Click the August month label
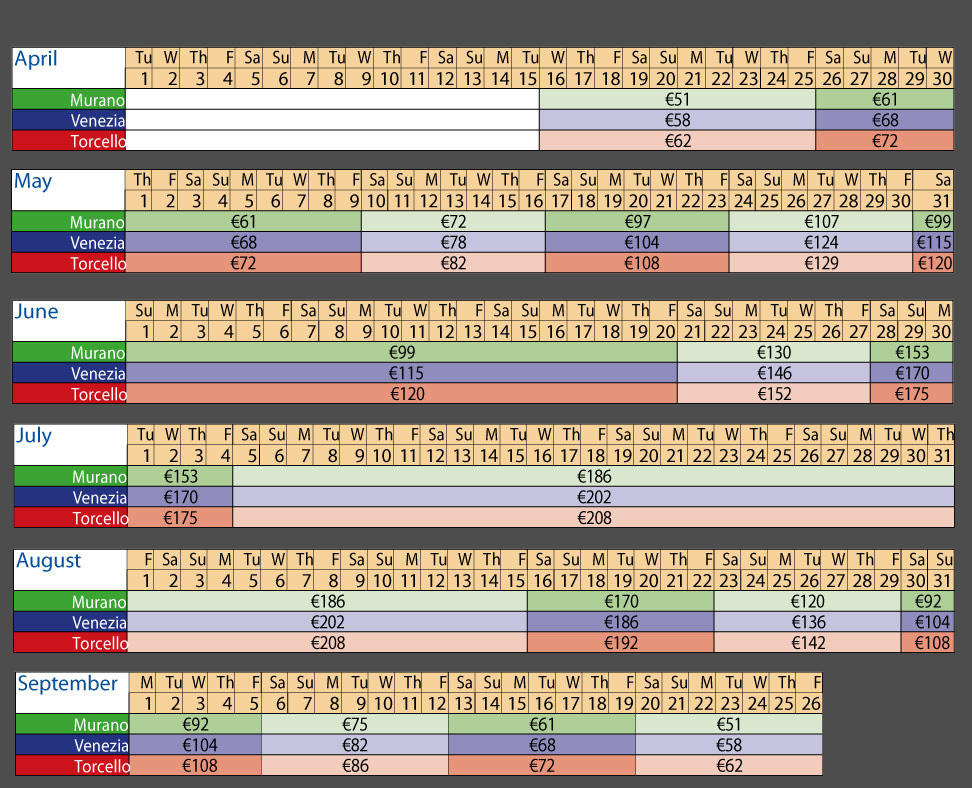 (48, 560)
